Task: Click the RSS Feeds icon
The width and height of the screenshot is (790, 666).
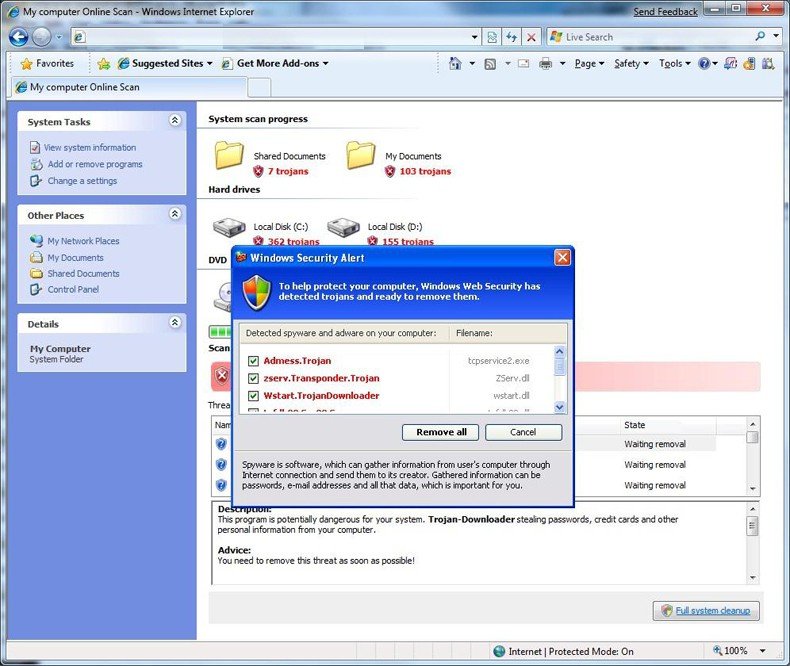Action: [x=490, y=64]
